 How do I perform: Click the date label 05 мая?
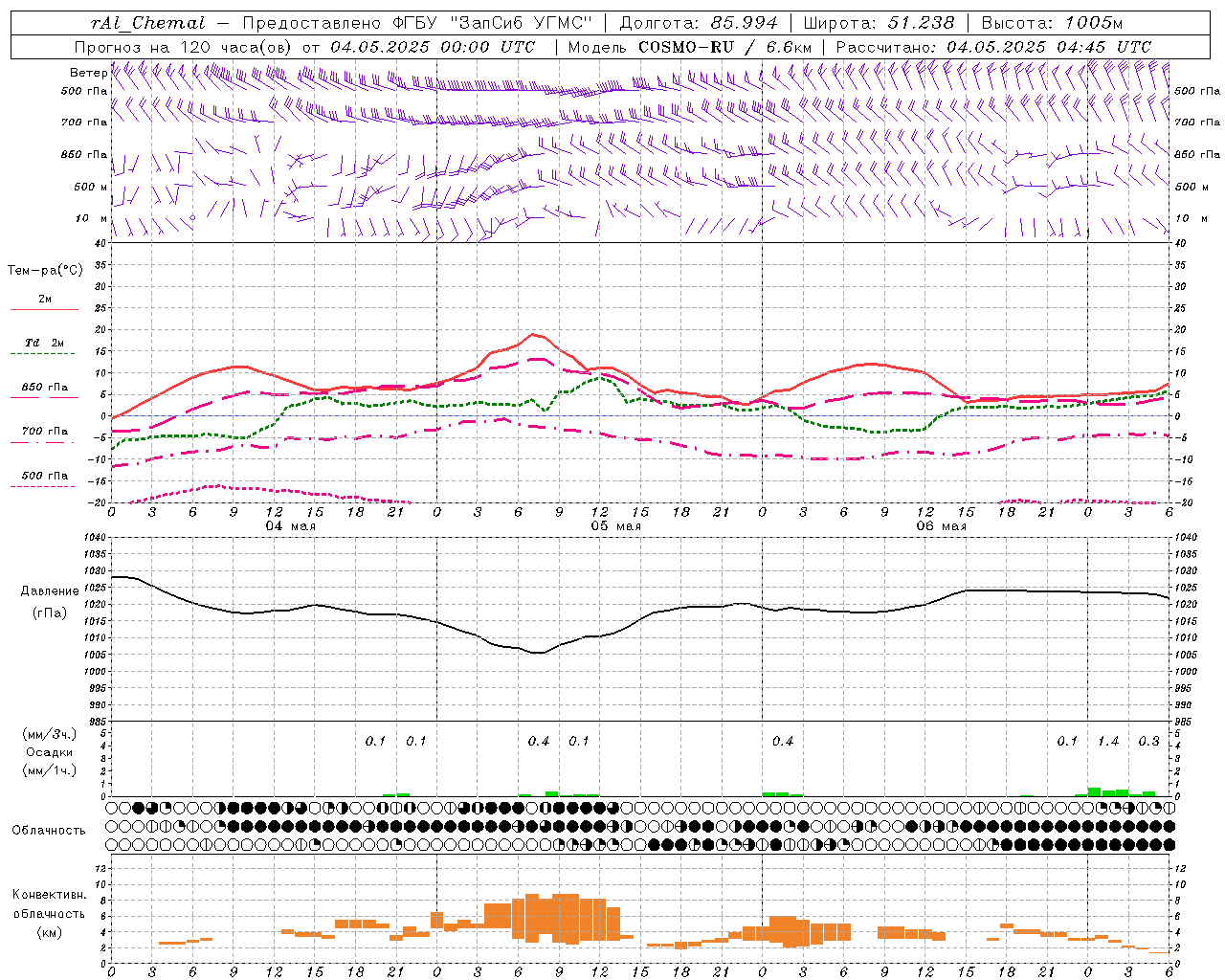(615, 526)
